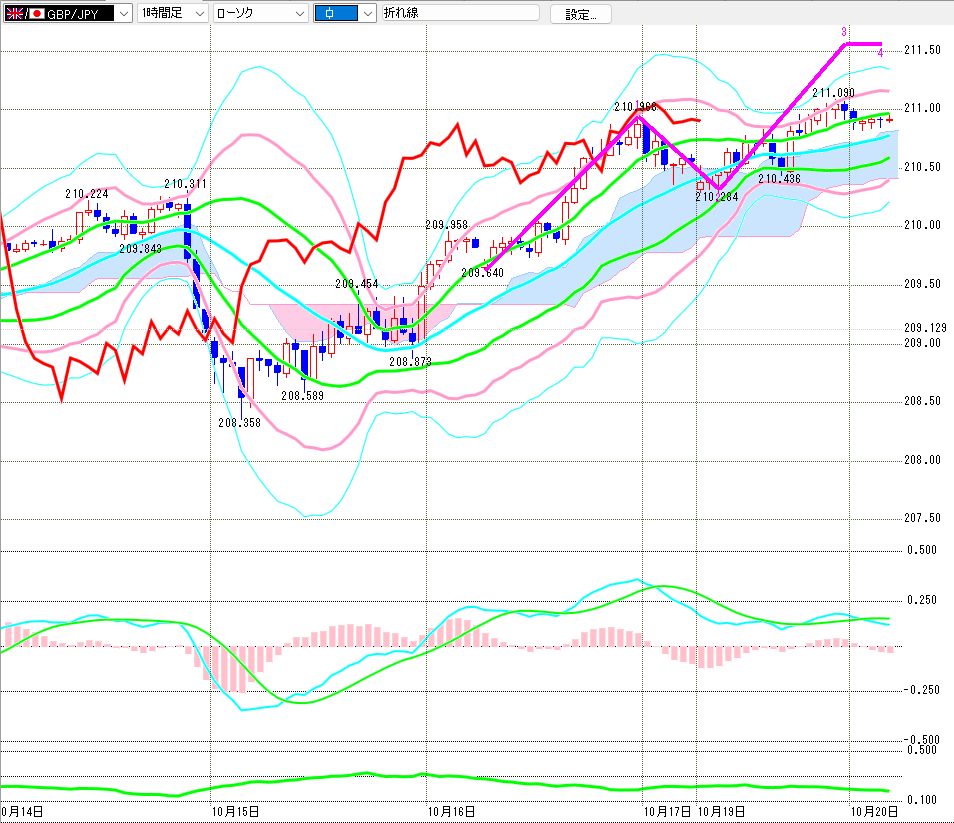
Task: Click the 0.100 indicator axis label
Action: pyautogui.click(x=922, y=800)
